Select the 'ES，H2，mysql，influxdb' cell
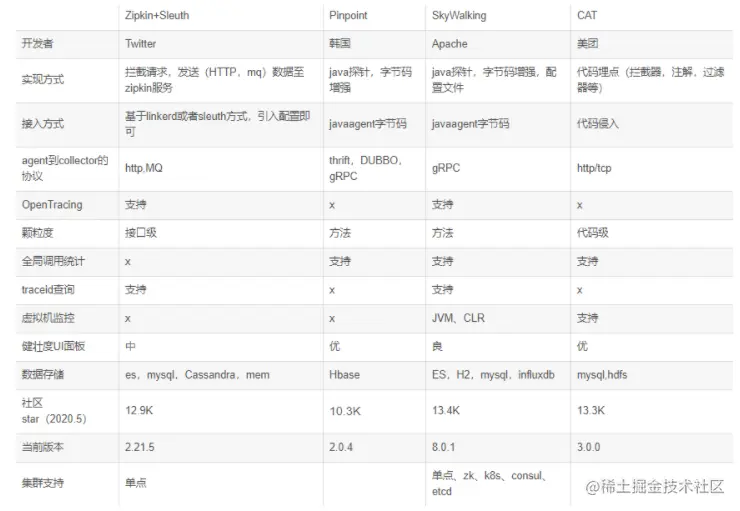This screenshot has width=740, height=511. [x=493, y=375]
